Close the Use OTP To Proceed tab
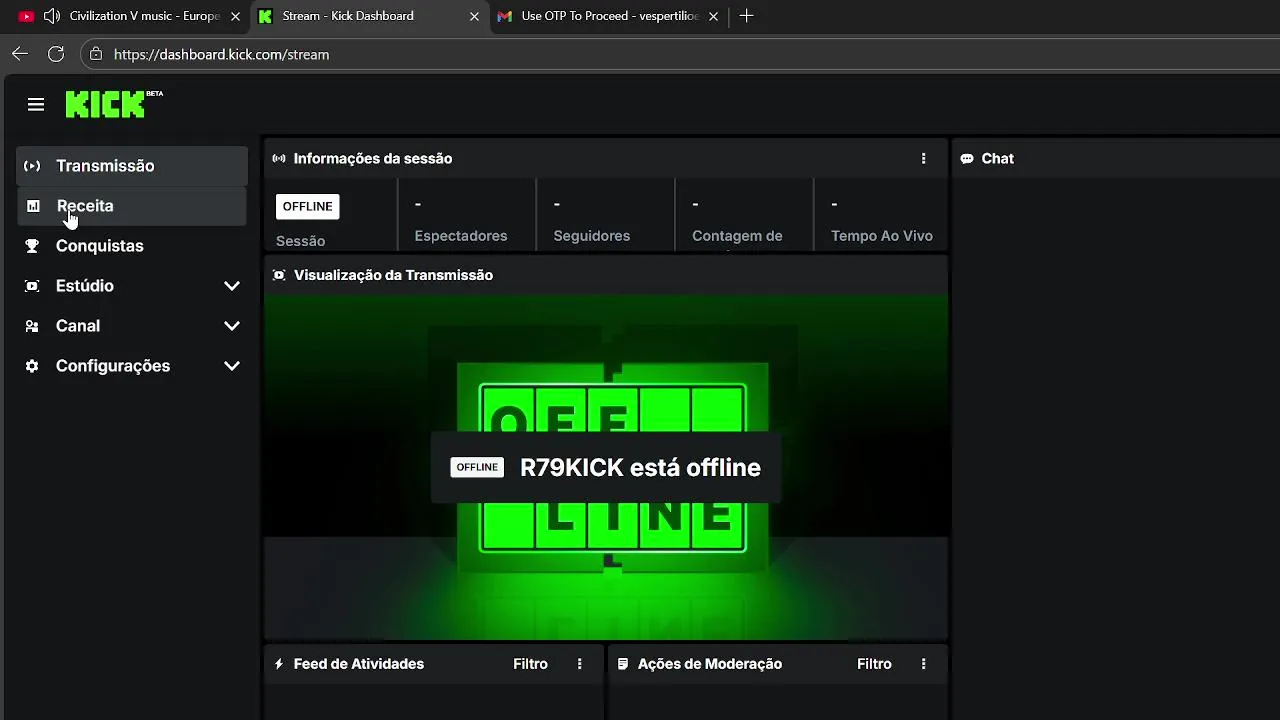1280x720 pixels. pos(714,16)
